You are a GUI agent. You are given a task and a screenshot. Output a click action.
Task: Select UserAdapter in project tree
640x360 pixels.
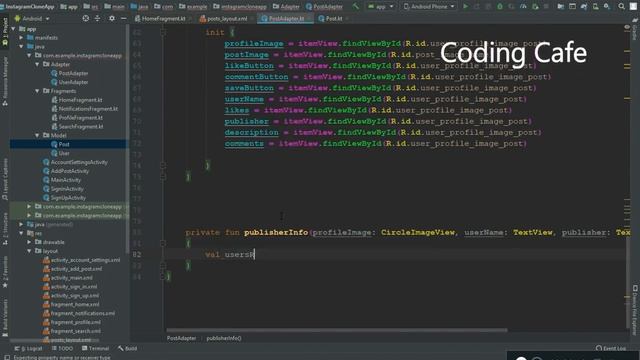pos(73,82)
